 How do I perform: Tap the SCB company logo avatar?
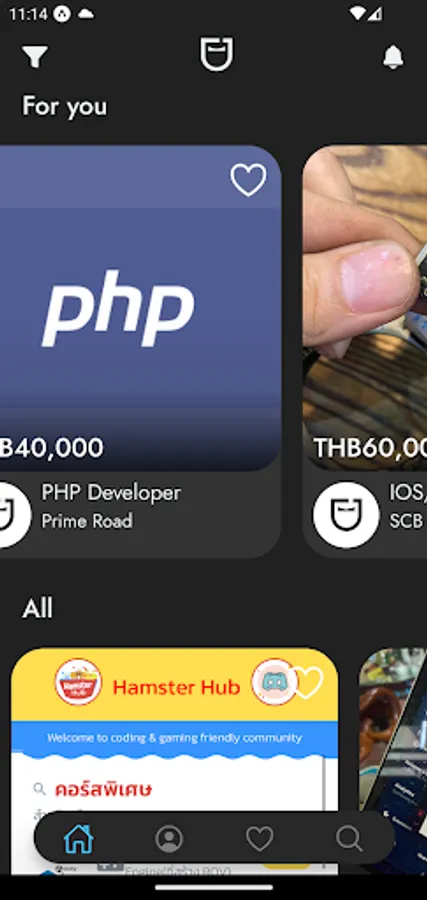[346, 515]
